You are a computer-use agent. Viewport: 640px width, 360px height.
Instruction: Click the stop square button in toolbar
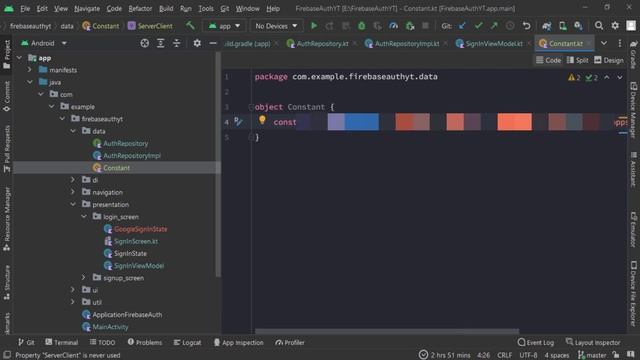click(x=425, y=26)
